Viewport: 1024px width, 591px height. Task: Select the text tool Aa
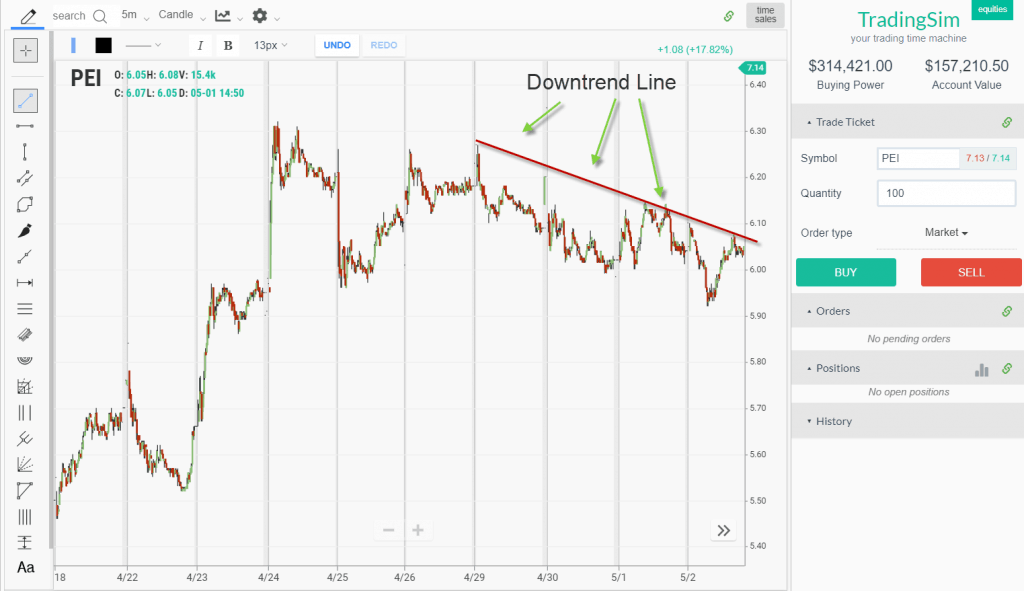click(25, 567)
